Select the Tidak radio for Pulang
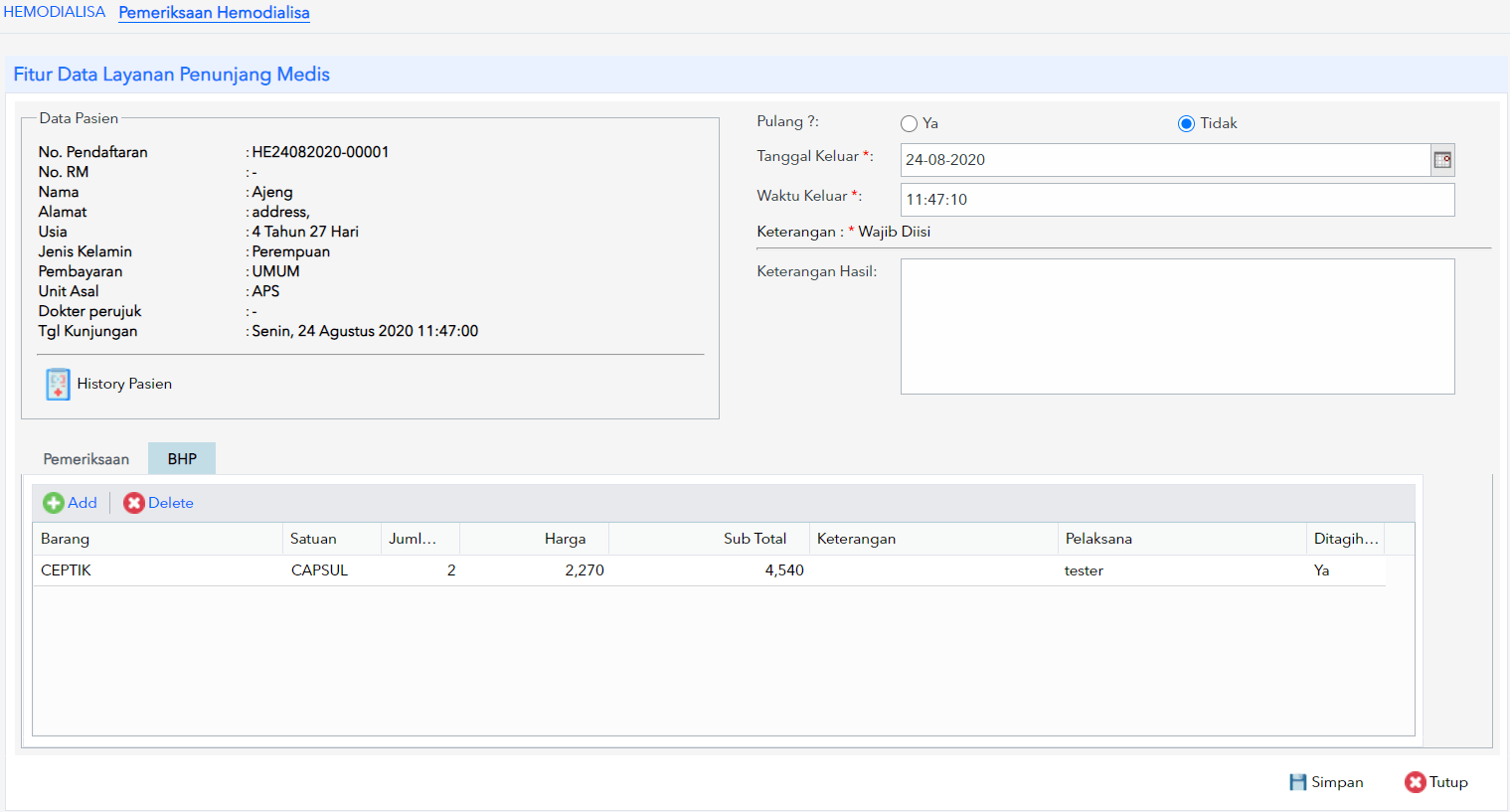 1186,124
